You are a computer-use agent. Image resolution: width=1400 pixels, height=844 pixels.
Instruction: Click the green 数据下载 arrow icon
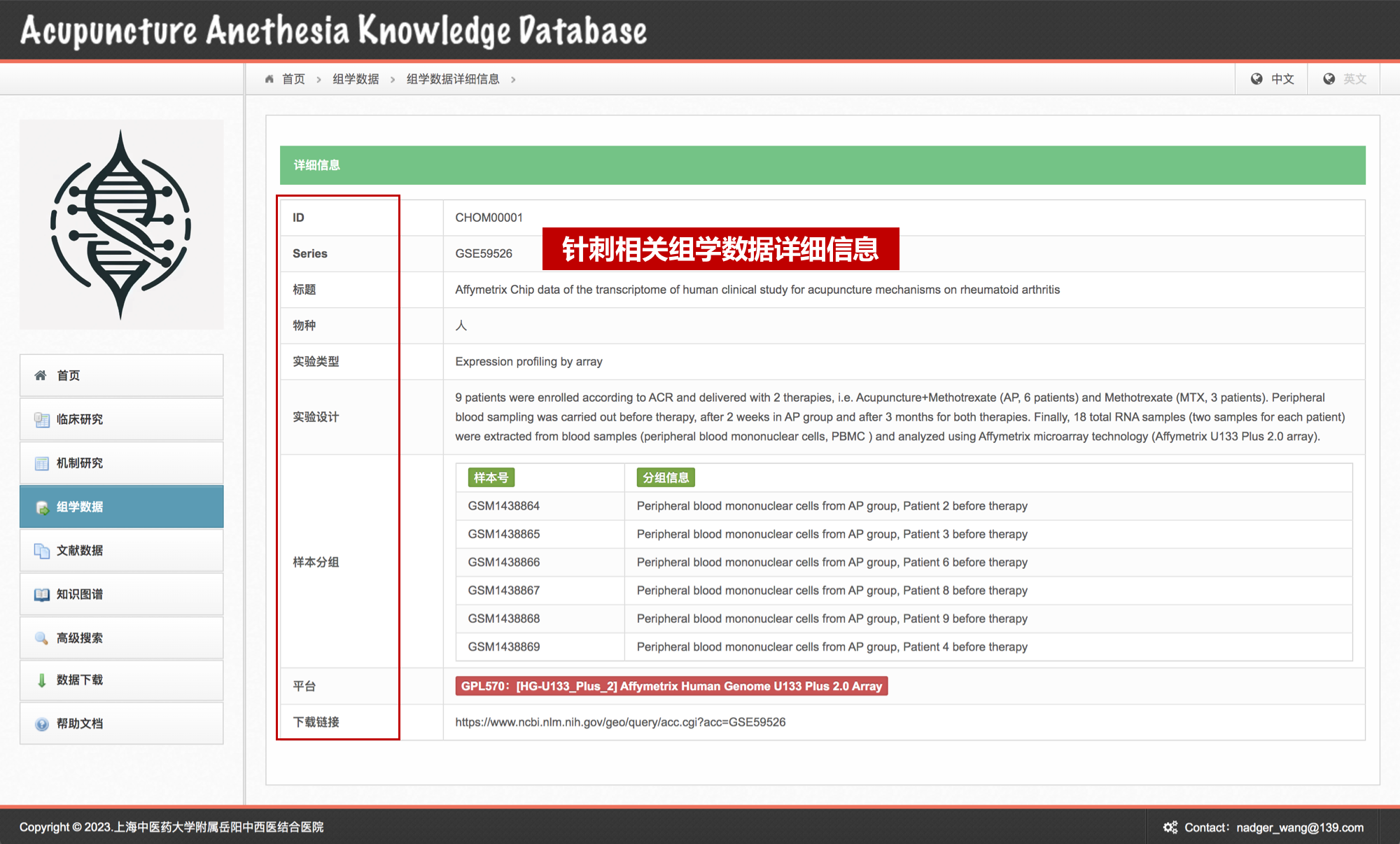coord(41,680)
